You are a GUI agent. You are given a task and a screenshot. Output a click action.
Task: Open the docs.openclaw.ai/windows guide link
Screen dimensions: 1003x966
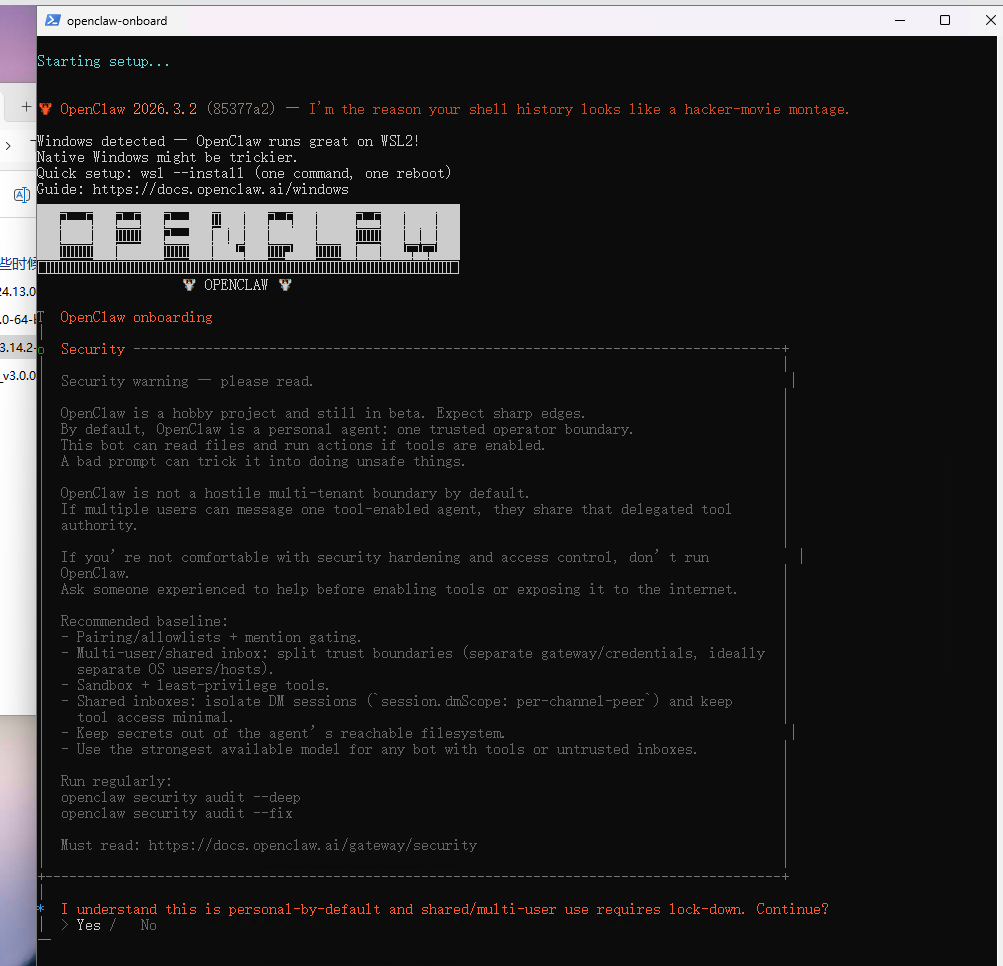click(220, 189)
